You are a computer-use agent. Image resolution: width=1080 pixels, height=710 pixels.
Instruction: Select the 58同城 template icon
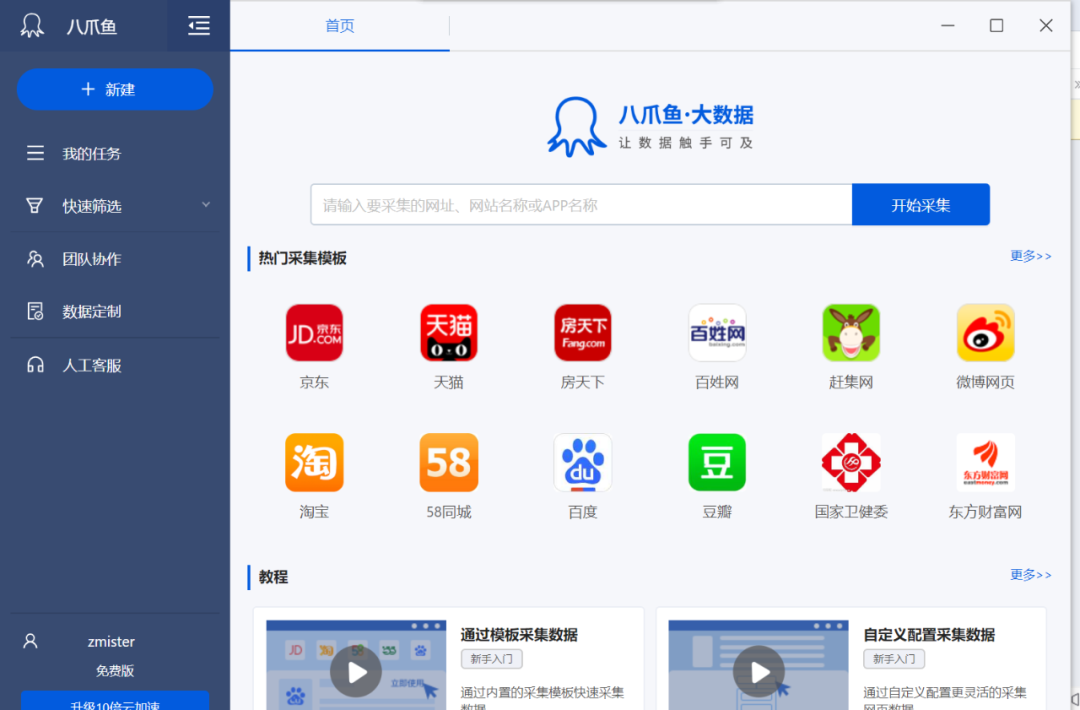(448, 462)
